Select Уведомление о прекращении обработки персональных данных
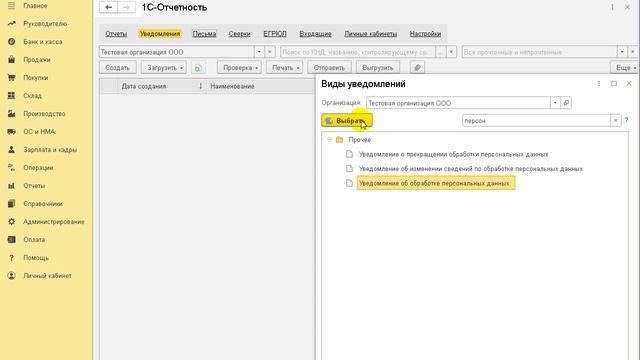Viewport: 640px width, 360px height. point(453,154)
